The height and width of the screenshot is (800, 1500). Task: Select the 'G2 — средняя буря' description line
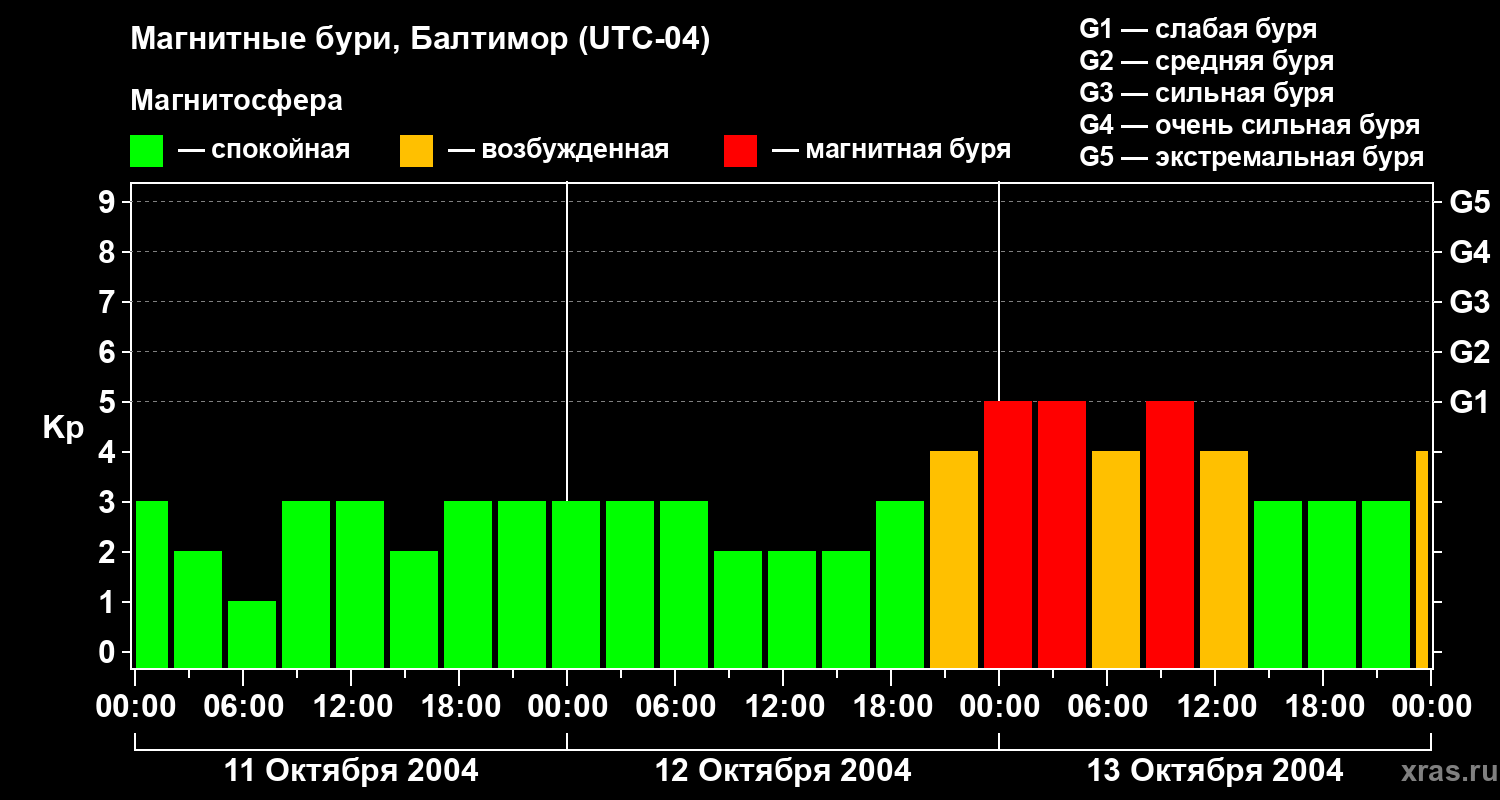coord(1206,61)
